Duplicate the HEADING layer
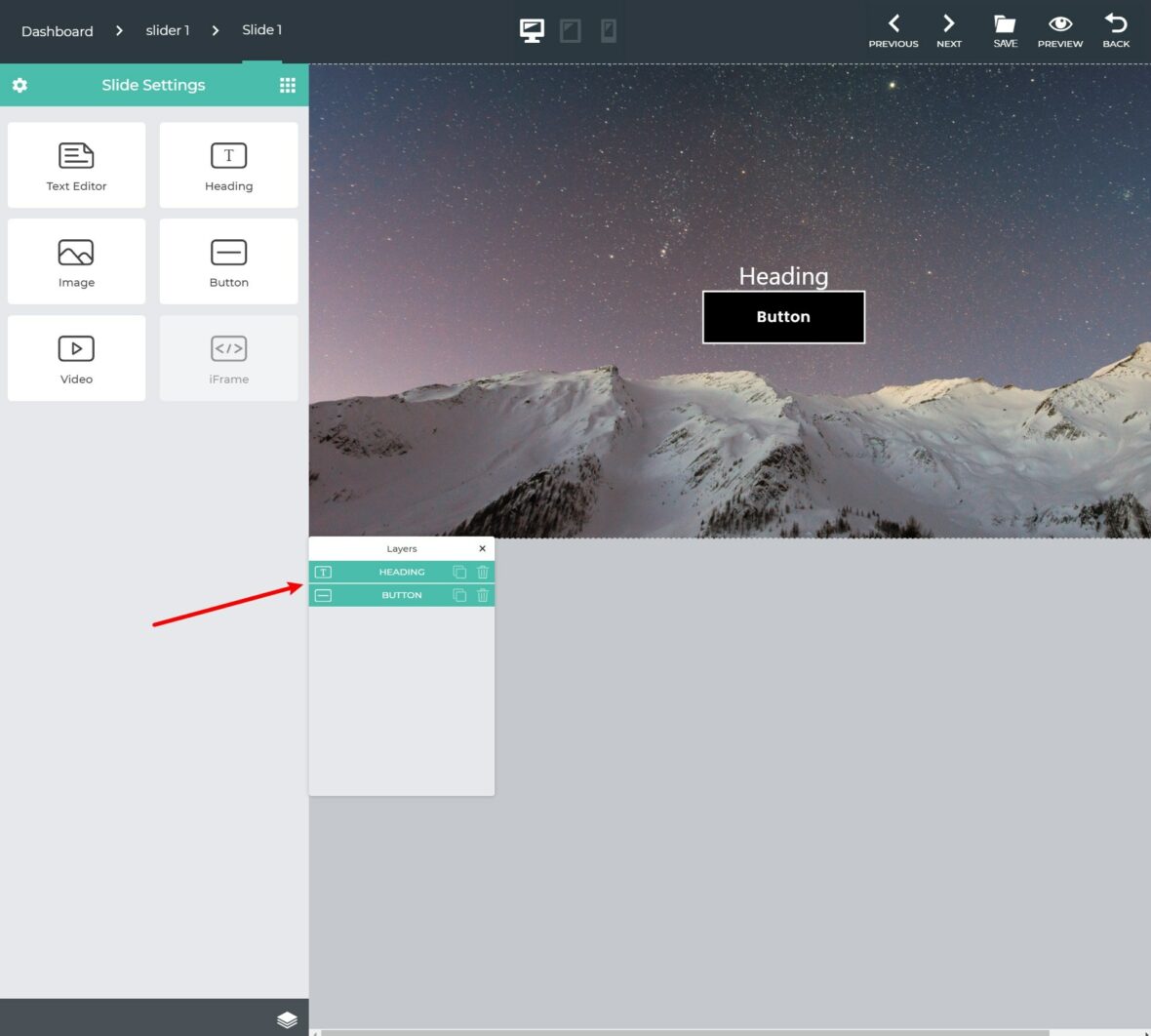Viewport: 1151px width, 1036px height. point(459,572)
